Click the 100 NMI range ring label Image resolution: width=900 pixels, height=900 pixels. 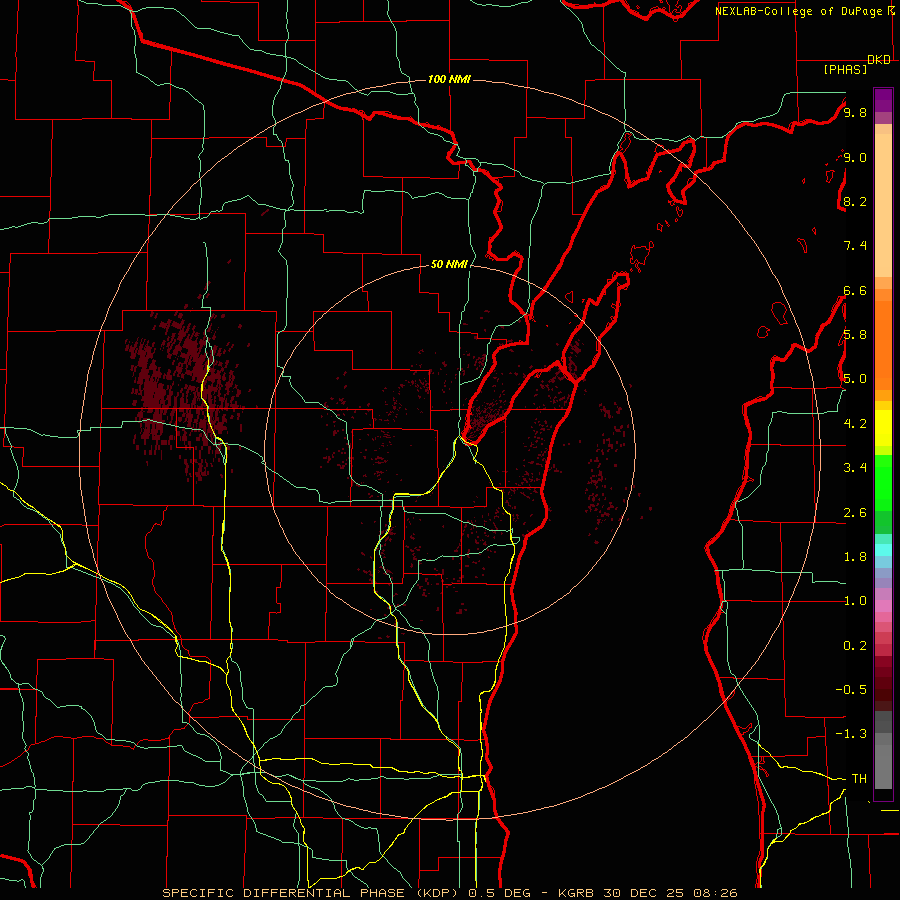point(449,79)
